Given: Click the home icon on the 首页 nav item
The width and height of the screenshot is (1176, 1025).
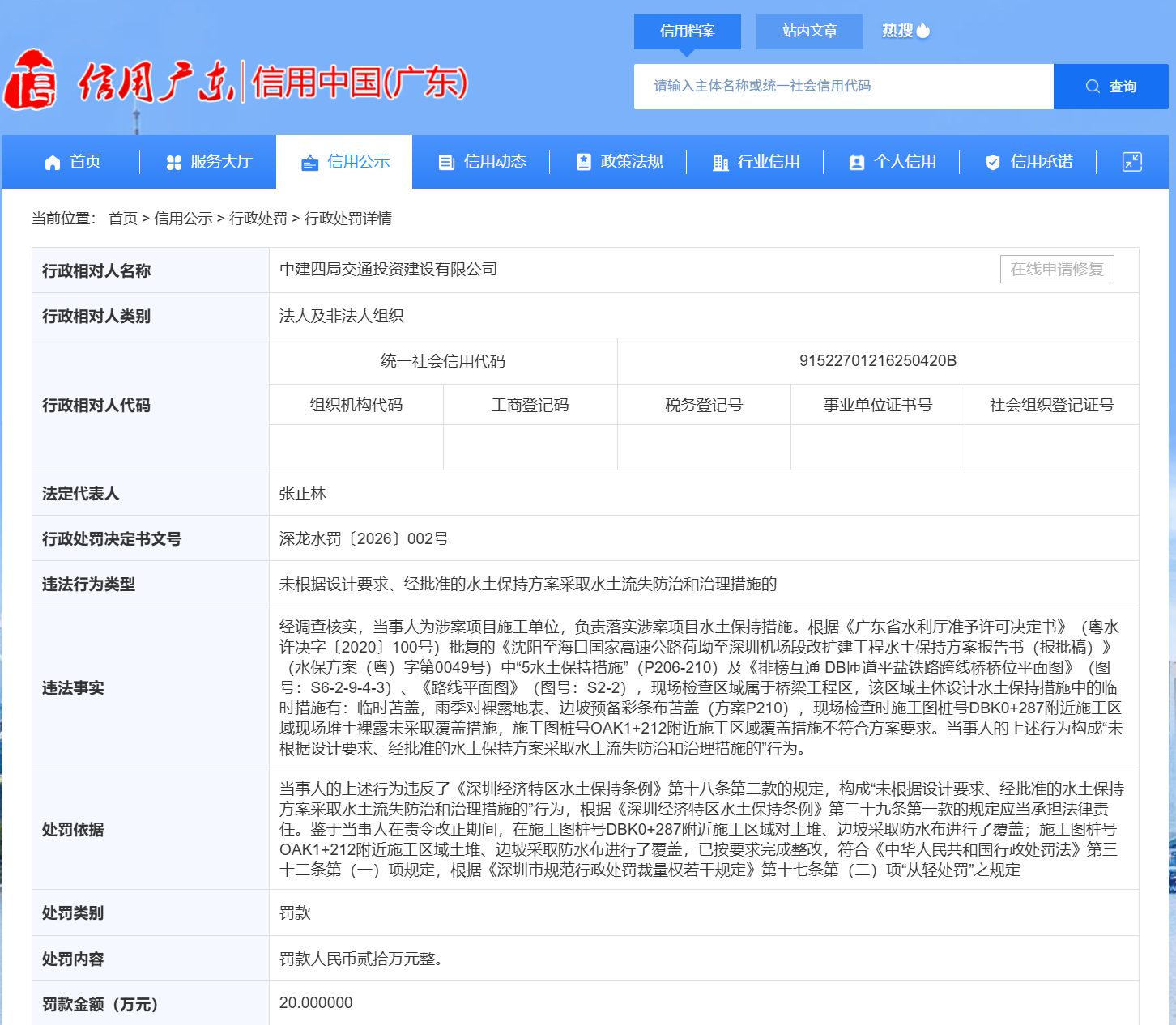Looking at the screenshot, I should pyautogui.click(x=52, y=162).
